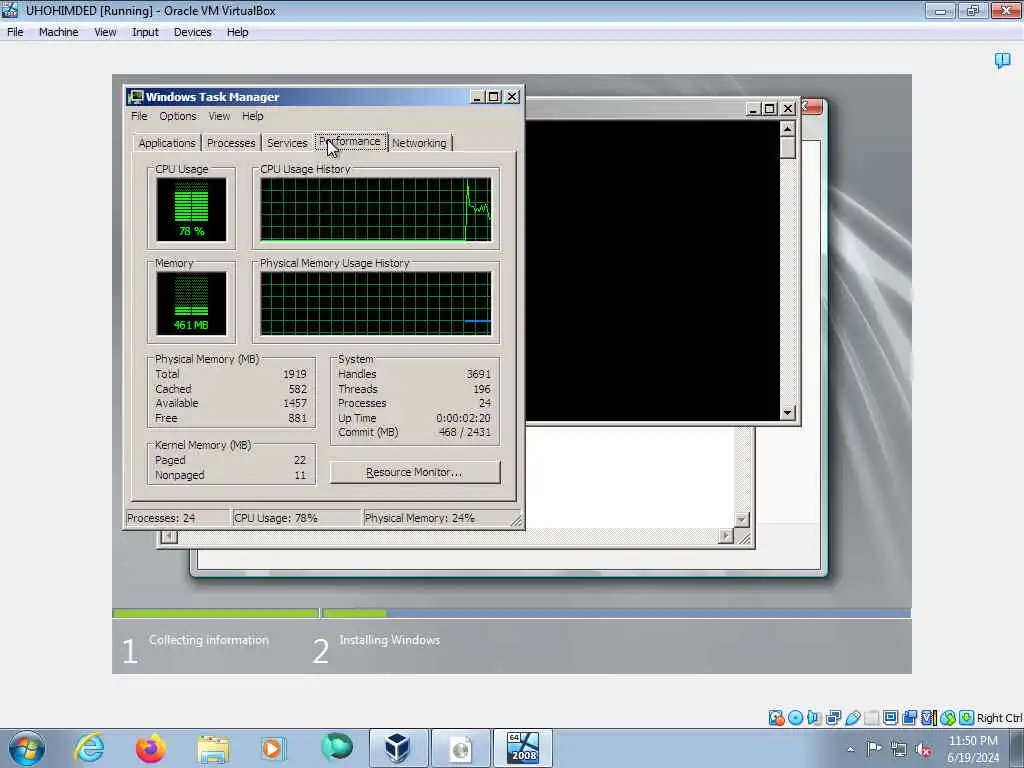Click the Resource Monitor button

[415, 472]
